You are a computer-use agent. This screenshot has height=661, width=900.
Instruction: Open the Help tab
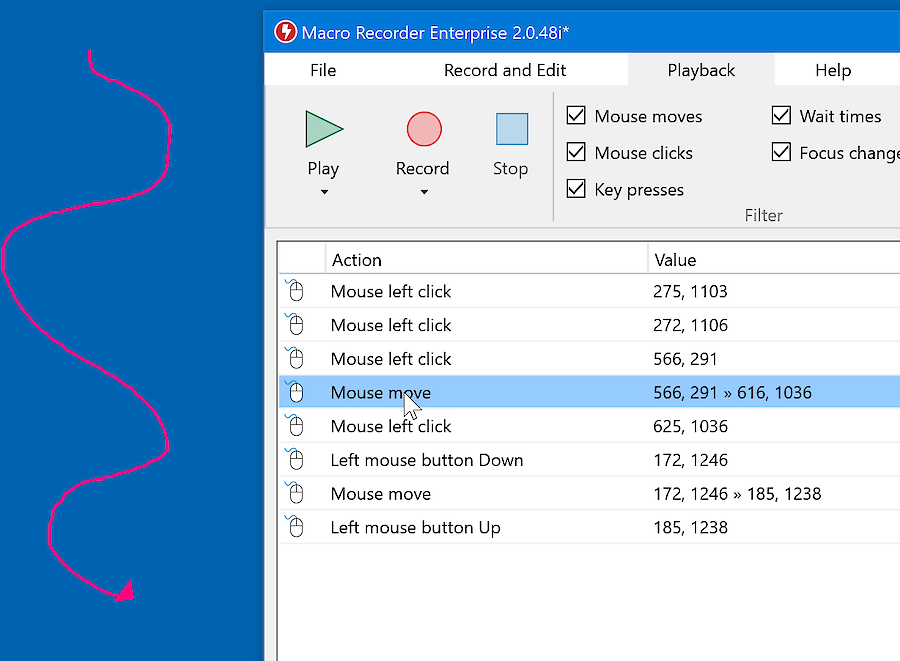pos(832,70)
